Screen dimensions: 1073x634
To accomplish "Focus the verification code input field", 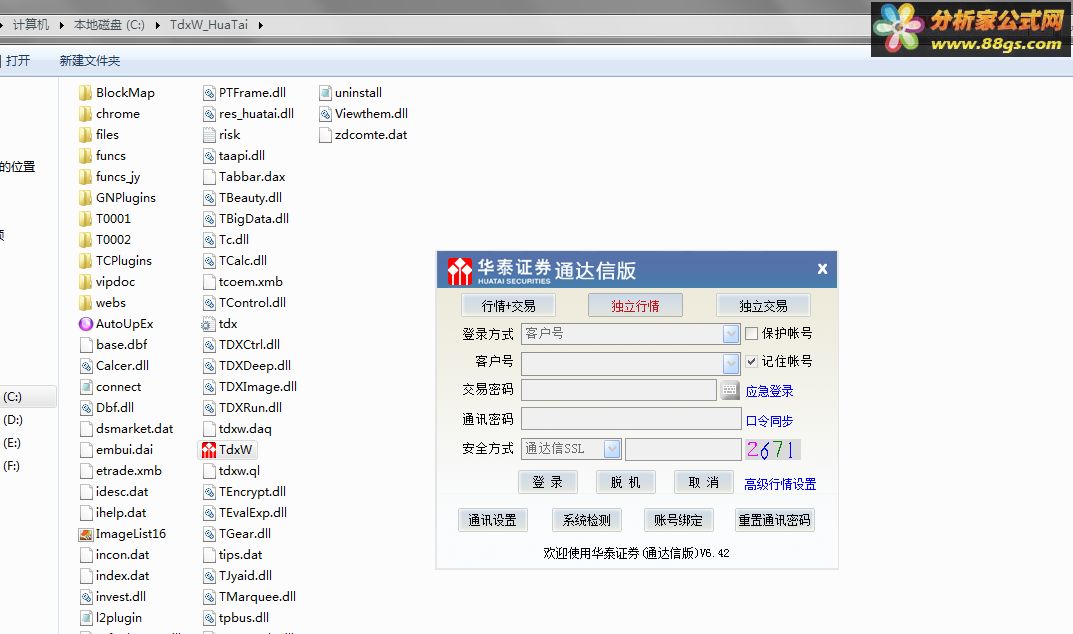I will (683, 449).
